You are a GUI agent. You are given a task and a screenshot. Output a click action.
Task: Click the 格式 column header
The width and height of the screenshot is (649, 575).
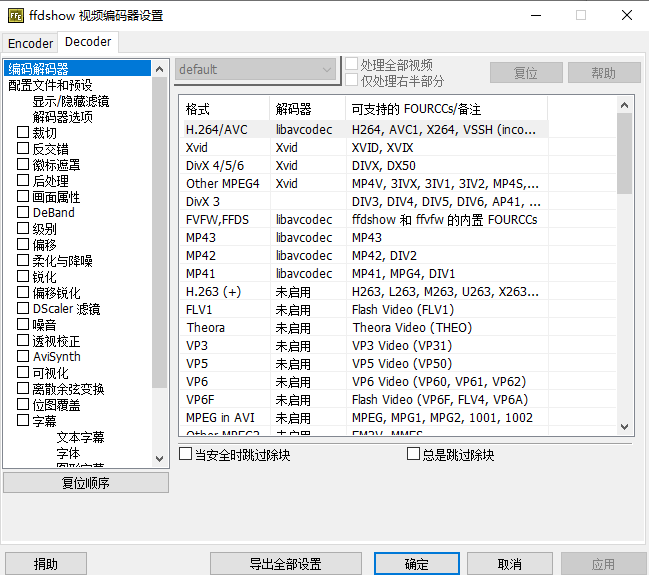click(x=225, y=109)
